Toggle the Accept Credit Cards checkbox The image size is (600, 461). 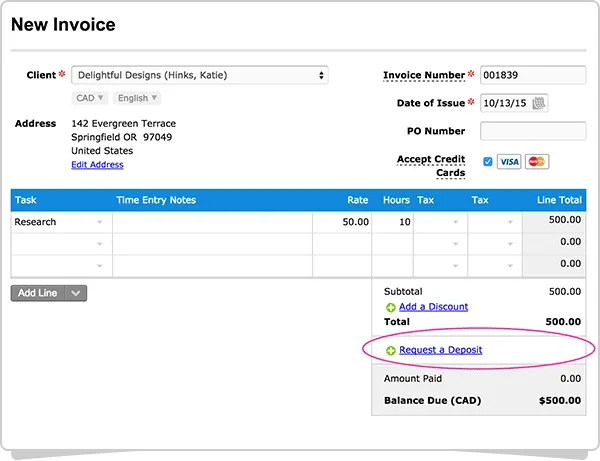tap(487, 162)
